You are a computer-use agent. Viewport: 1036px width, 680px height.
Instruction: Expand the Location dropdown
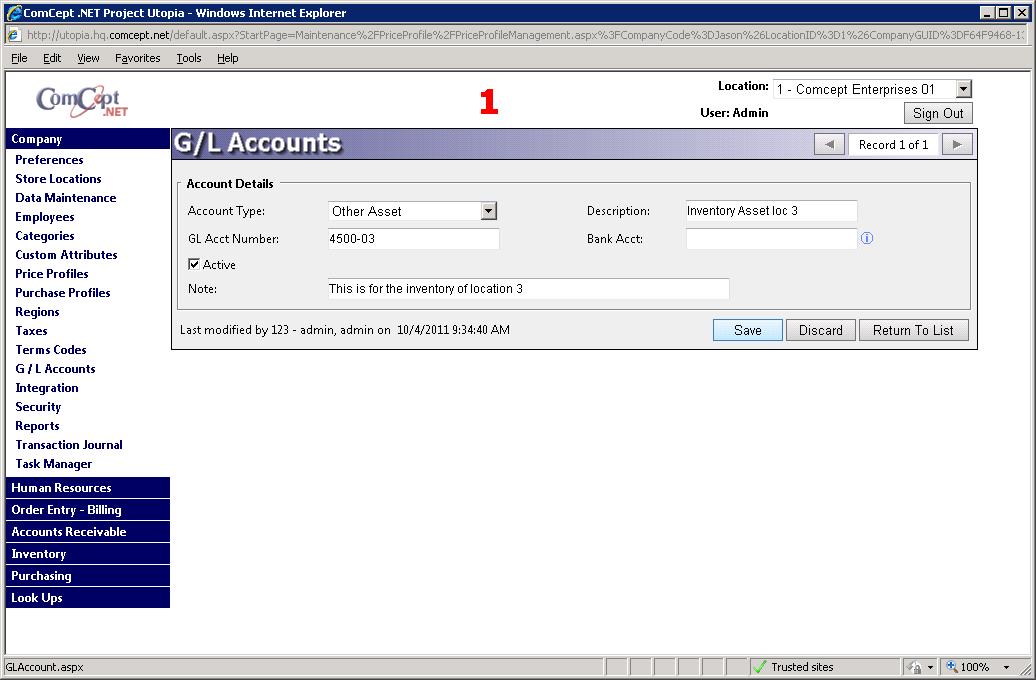pos(963,89)
